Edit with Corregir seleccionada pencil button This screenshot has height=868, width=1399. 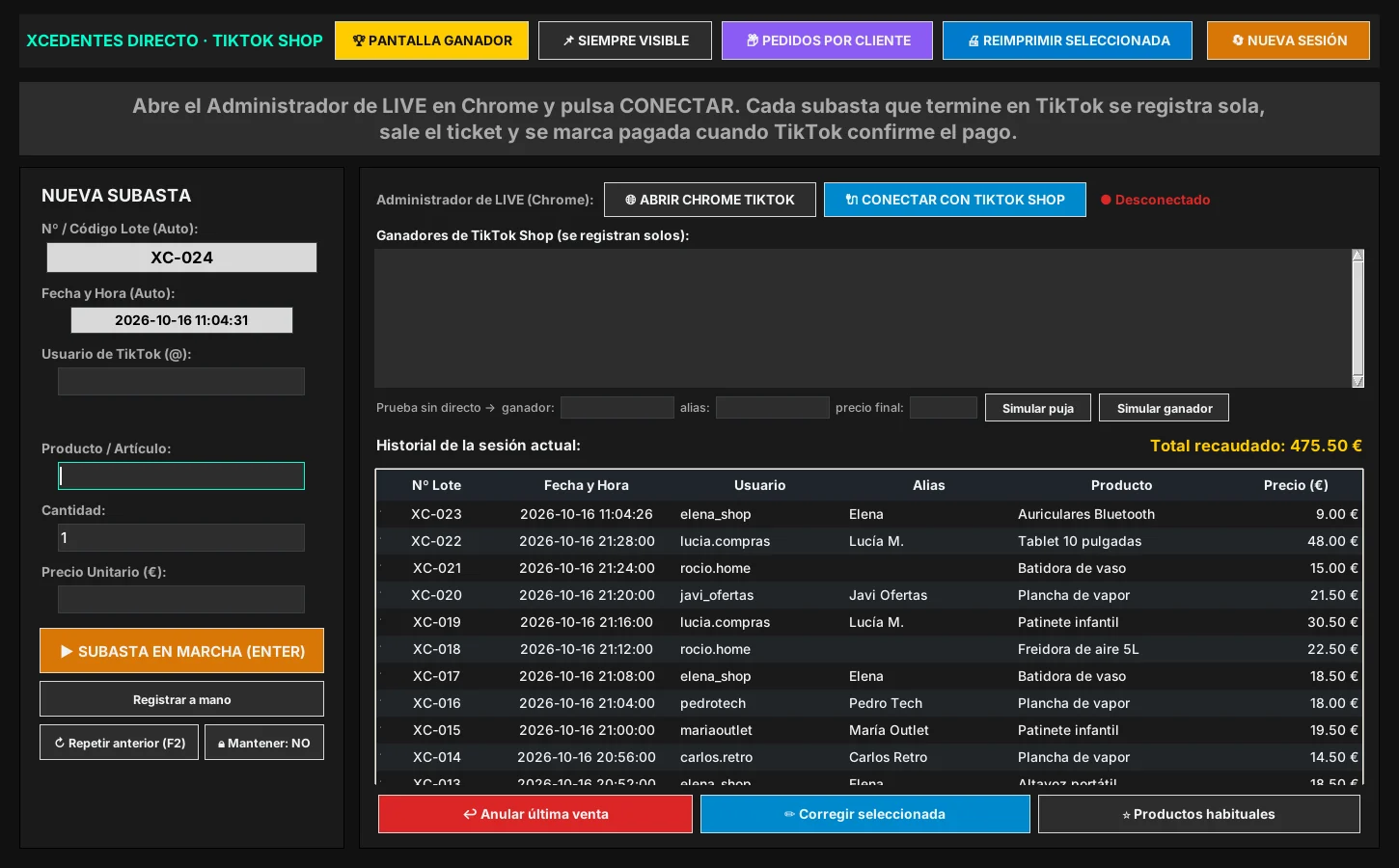(x=865, y=814)
